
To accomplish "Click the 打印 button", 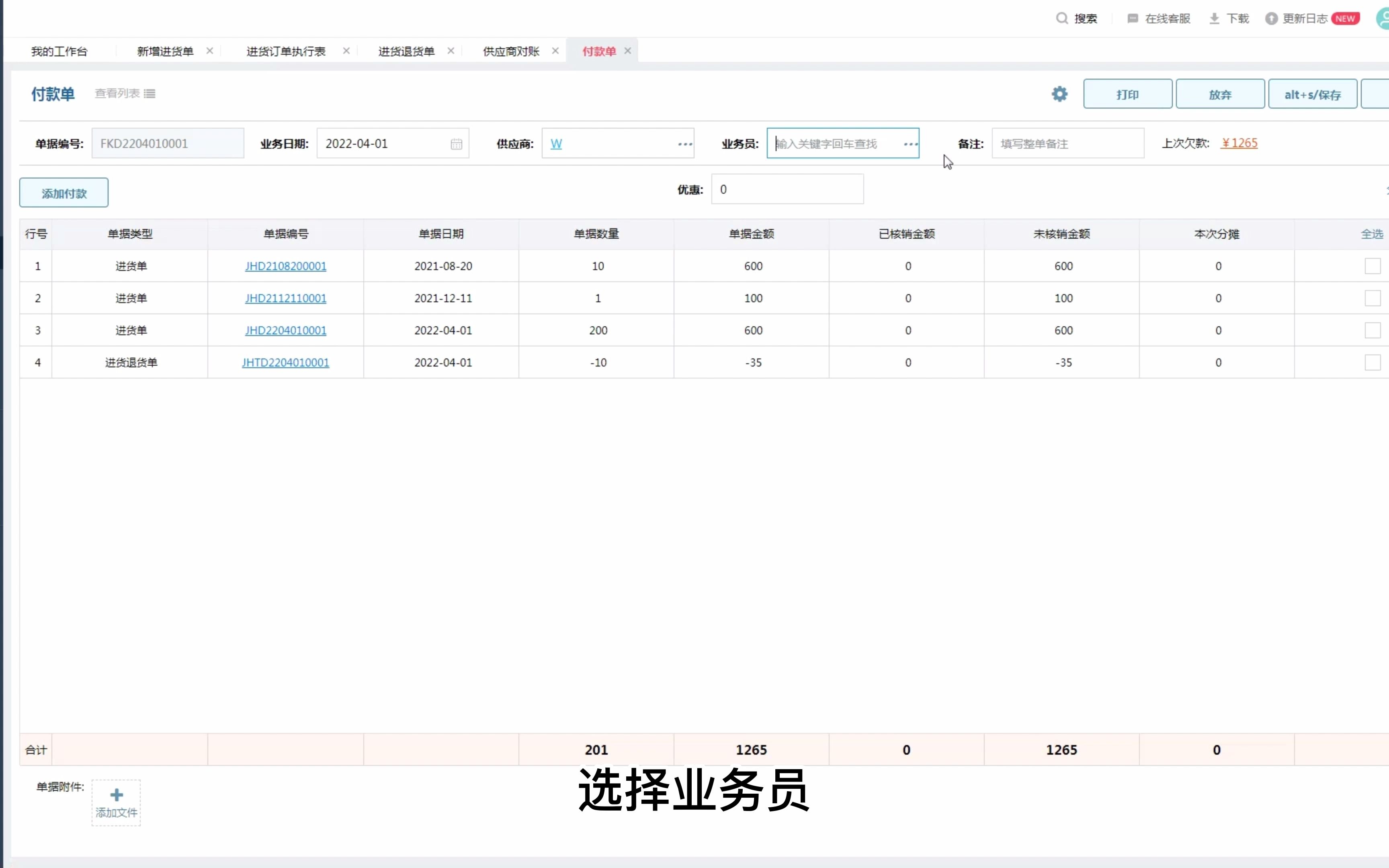I will click(x=1127, y=94).
